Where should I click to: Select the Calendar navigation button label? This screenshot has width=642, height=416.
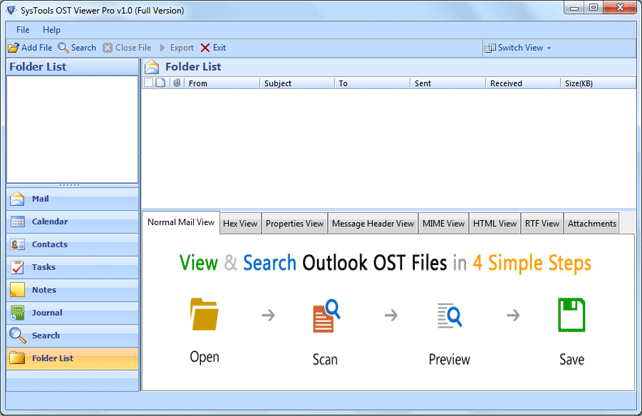[x=50, y=222]
